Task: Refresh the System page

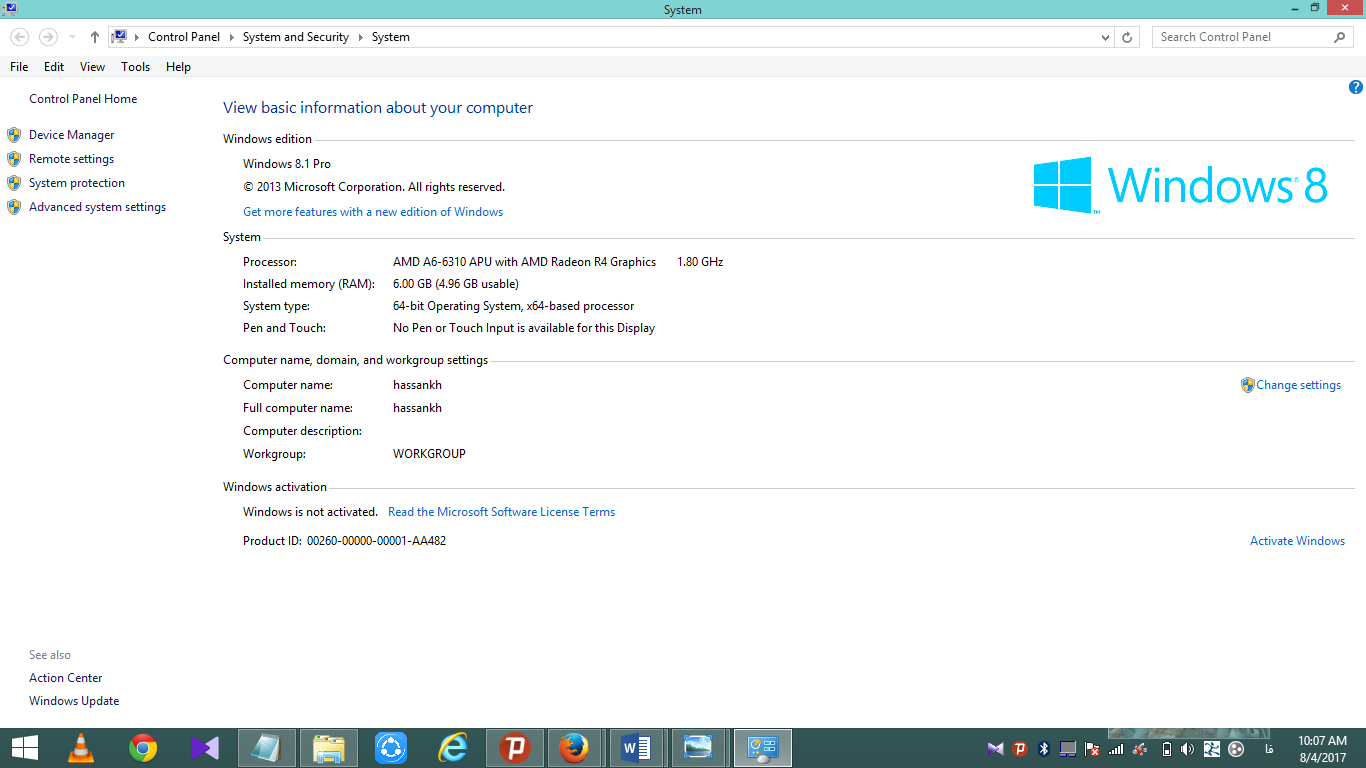Action: (x=1127, y=37)
